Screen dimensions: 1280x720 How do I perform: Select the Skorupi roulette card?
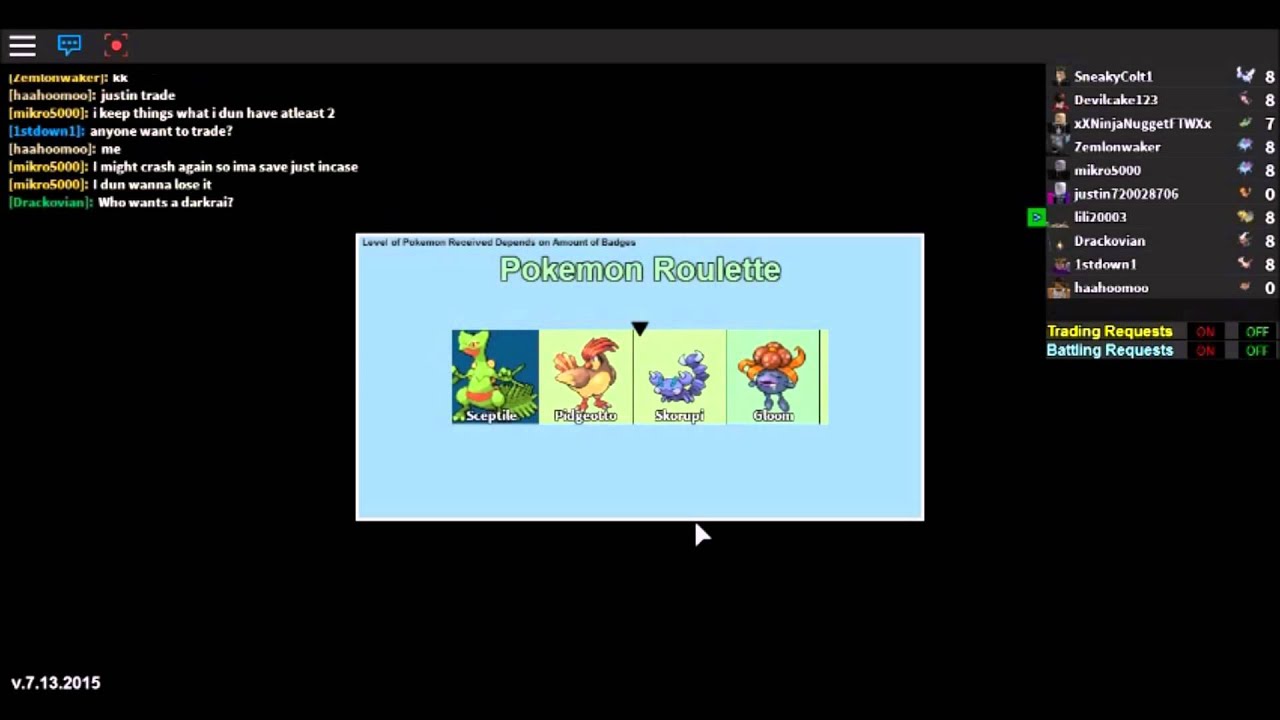tap(680, 377)
